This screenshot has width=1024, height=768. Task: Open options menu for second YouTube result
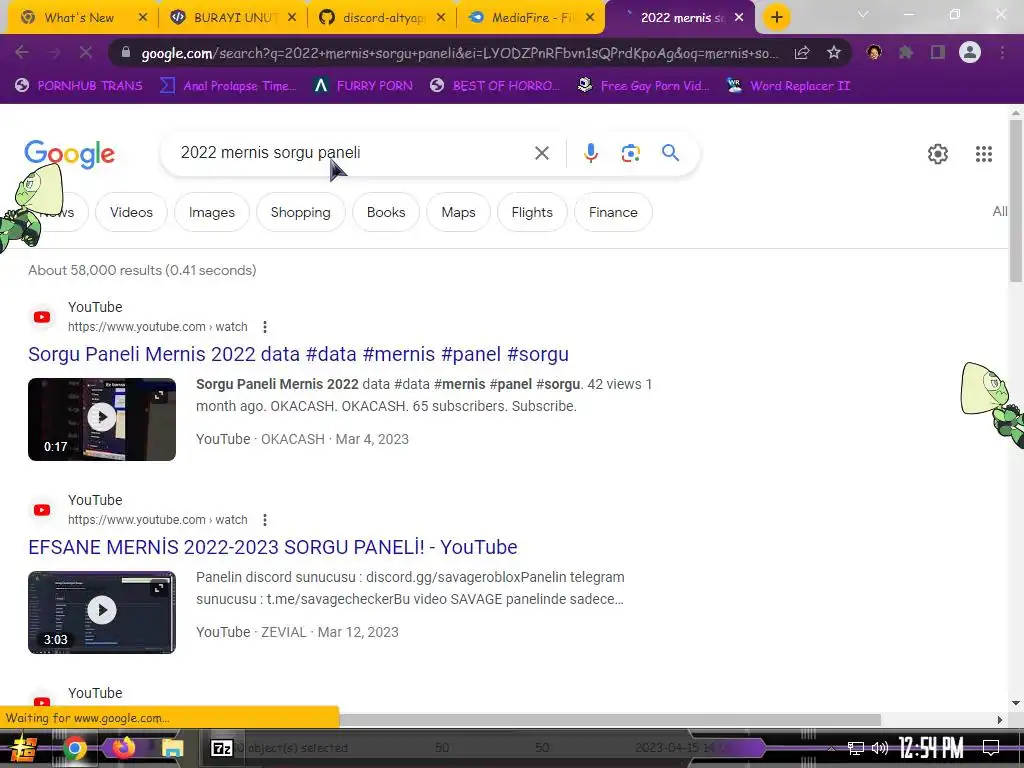[264, 520]
